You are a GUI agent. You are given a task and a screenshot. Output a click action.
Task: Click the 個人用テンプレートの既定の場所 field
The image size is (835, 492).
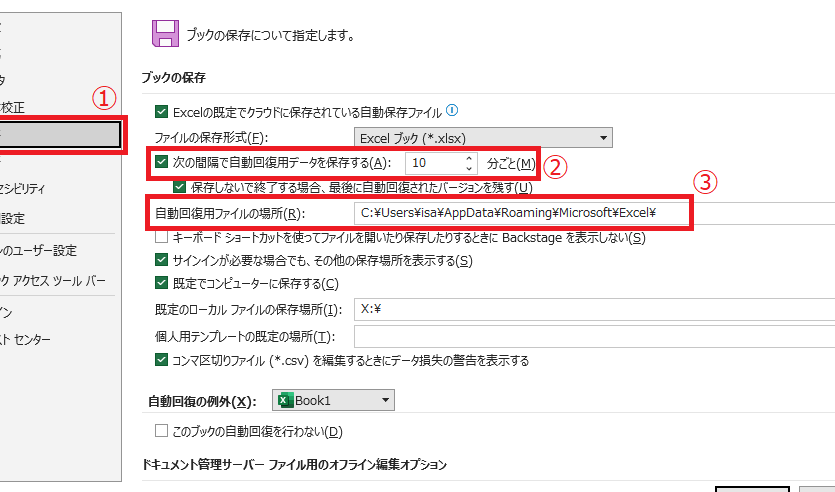(x=594, y=337)
